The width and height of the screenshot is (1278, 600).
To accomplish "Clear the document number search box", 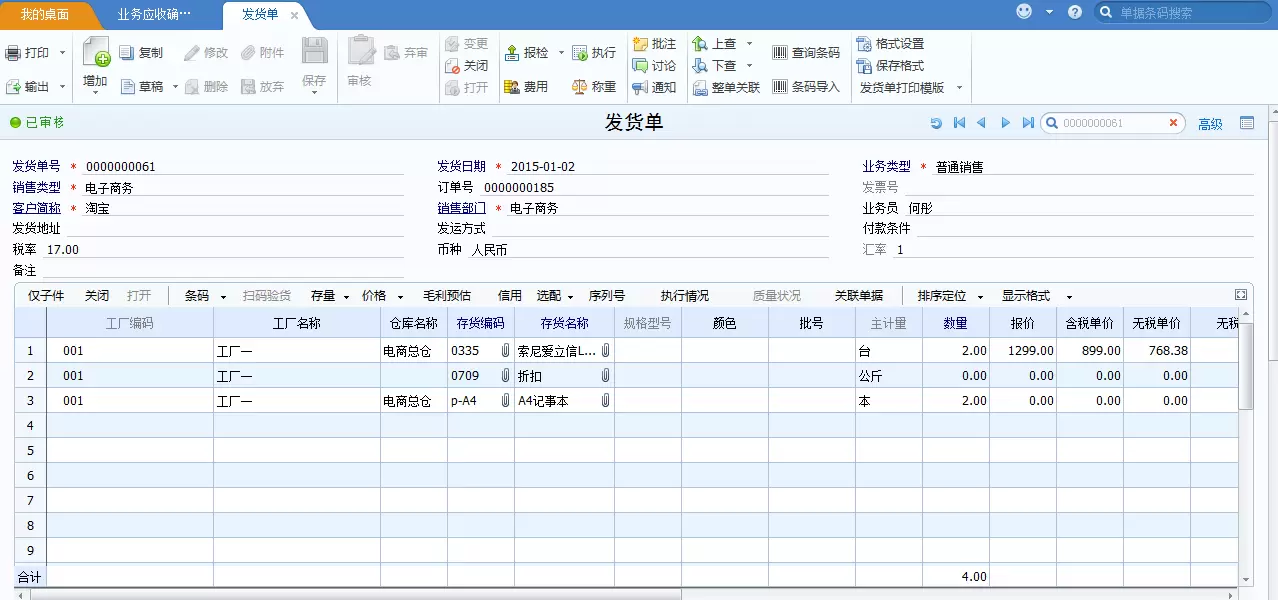I will pyautogui.click(x=1173, y=123).
